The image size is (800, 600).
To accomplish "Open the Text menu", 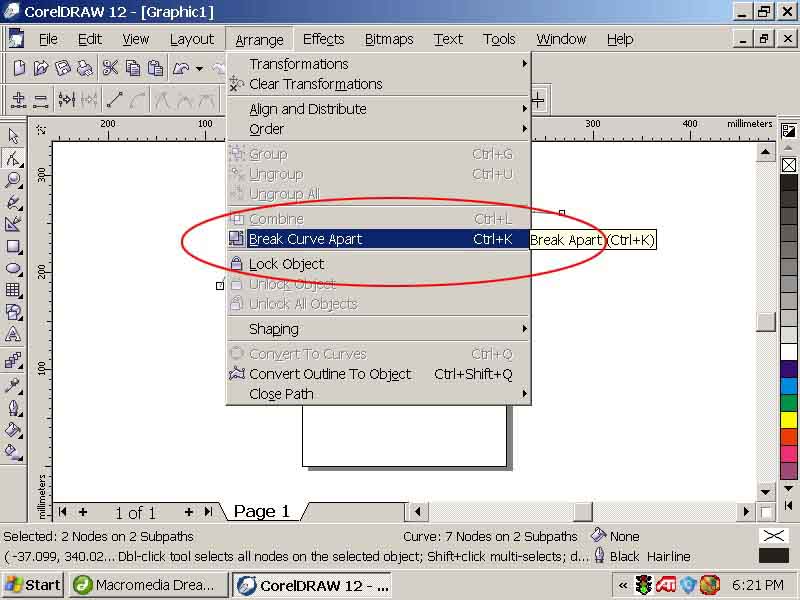I will click(448, 39).
